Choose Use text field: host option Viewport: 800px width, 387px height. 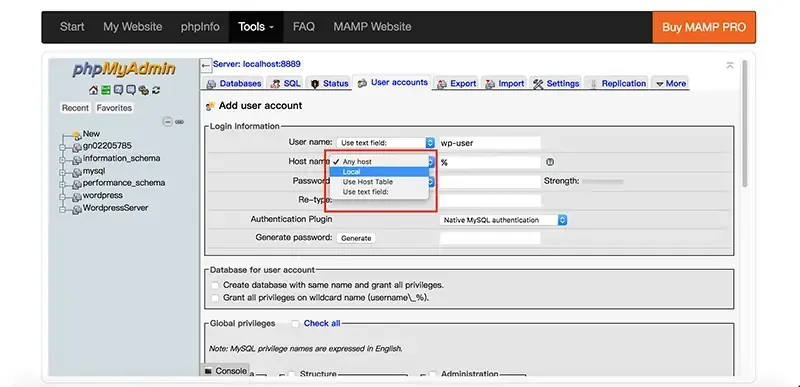379,192
